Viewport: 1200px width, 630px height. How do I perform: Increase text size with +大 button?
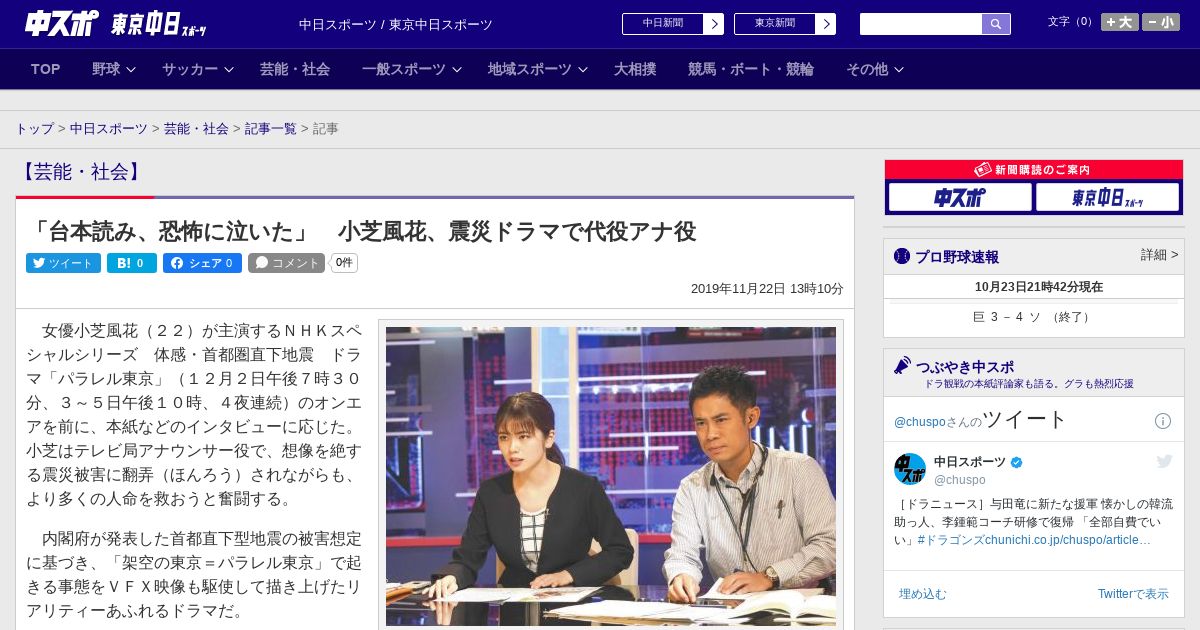pos(1120,22)
